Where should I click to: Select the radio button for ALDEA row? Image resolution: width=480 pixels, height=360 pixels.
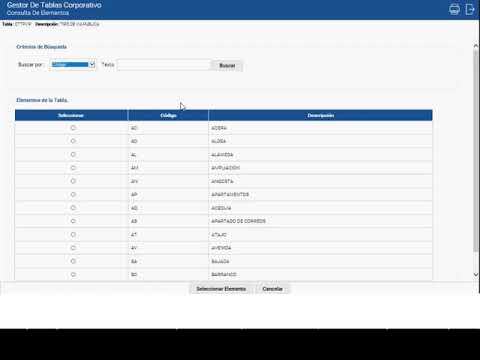[x=73, y=141]
